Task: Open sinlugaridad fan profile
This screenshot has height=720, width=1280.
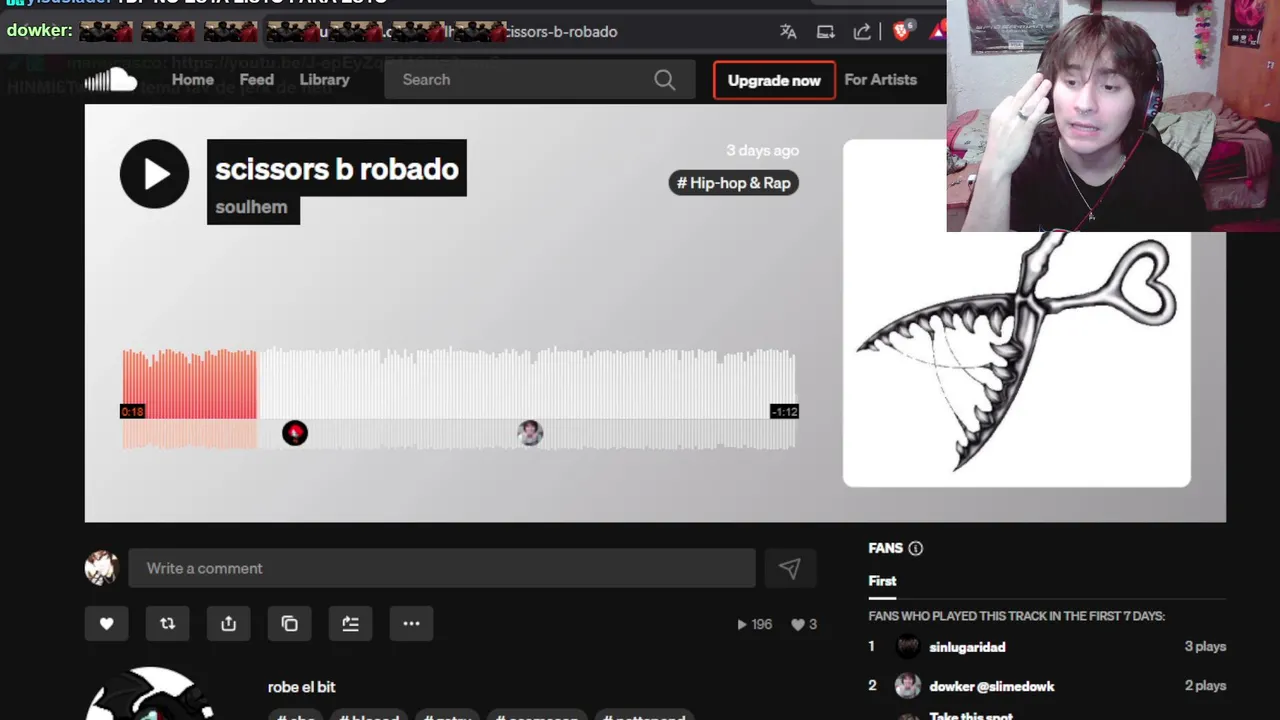Action: point(967,647)
